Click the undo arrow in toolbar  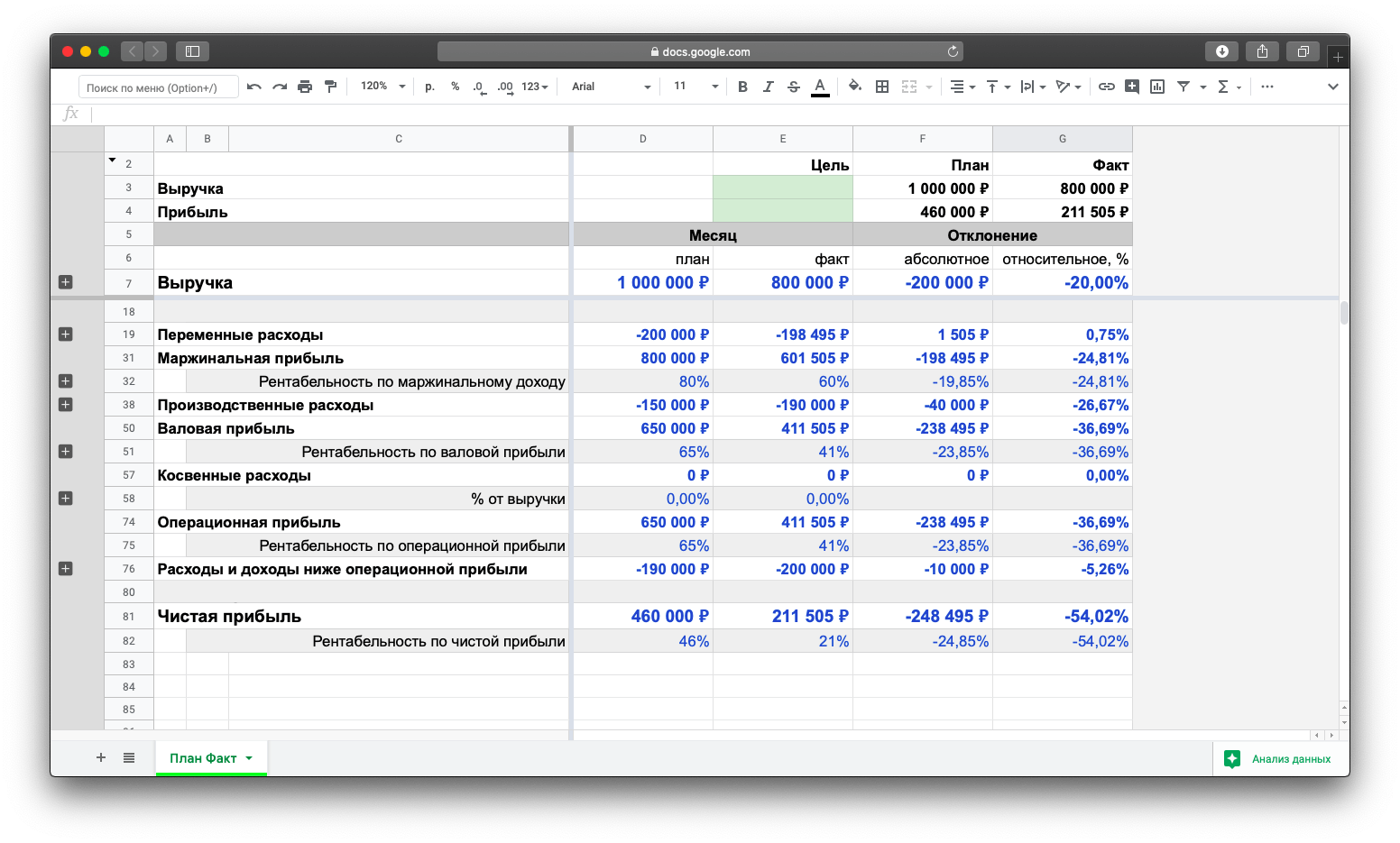[x=254, y=87]
